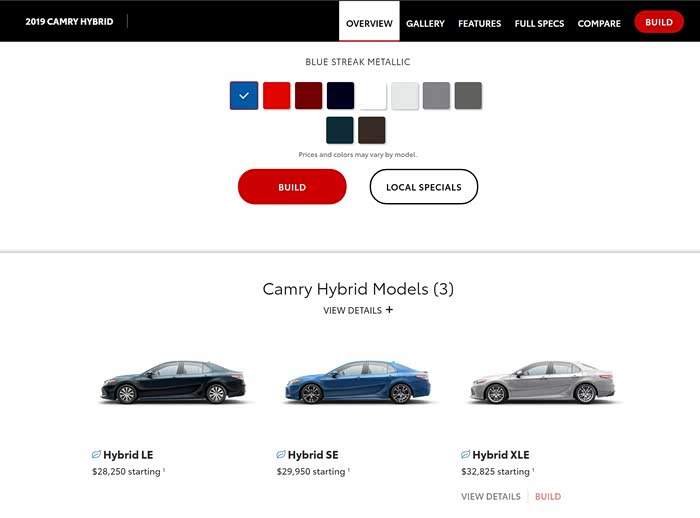Click the Build link under Hybrid XLE
This screenshot has height=518, width=700.
click(x=548, y=496)
